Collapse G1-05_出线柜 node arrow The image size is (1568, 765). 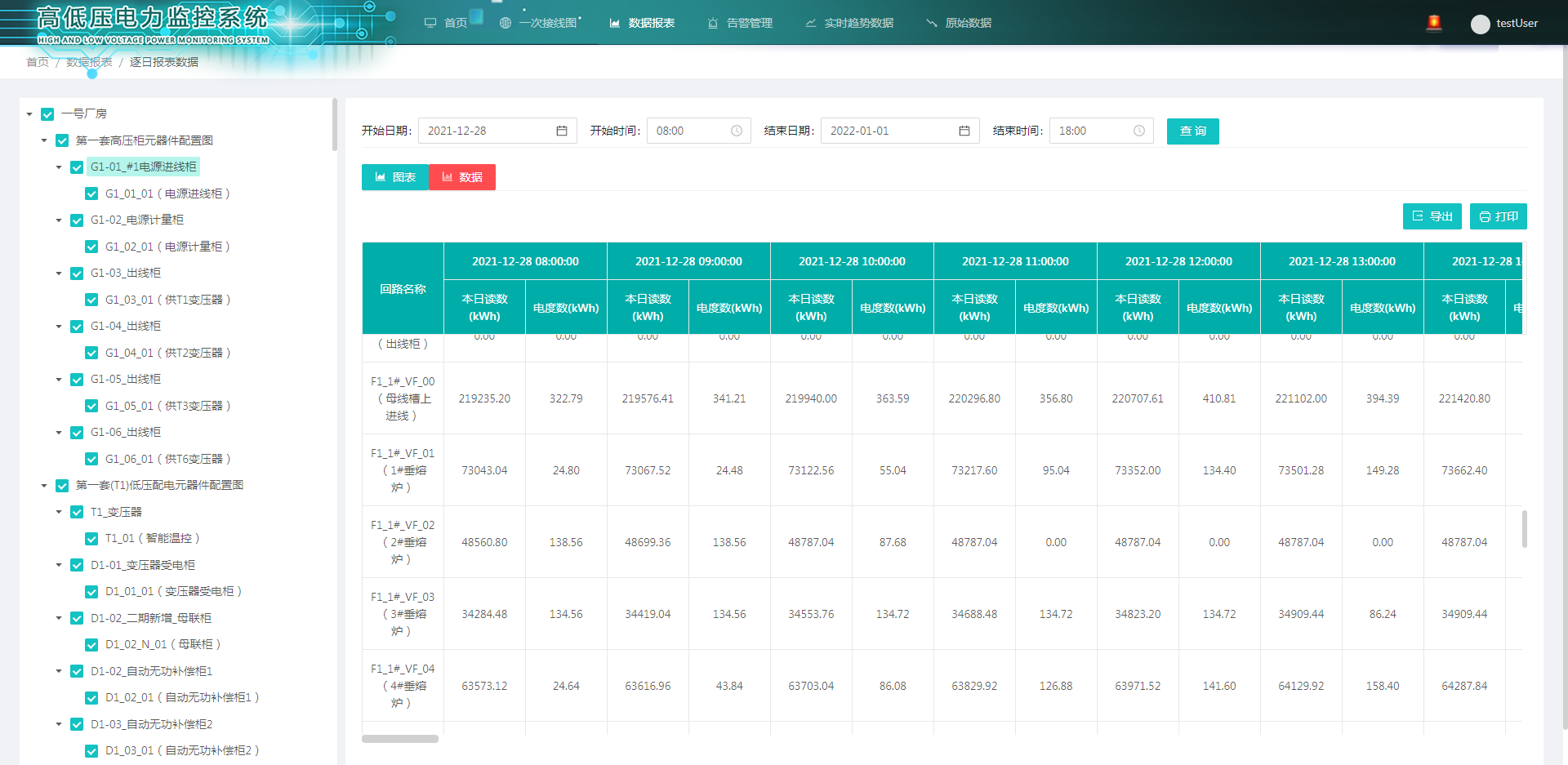[59, 380]
